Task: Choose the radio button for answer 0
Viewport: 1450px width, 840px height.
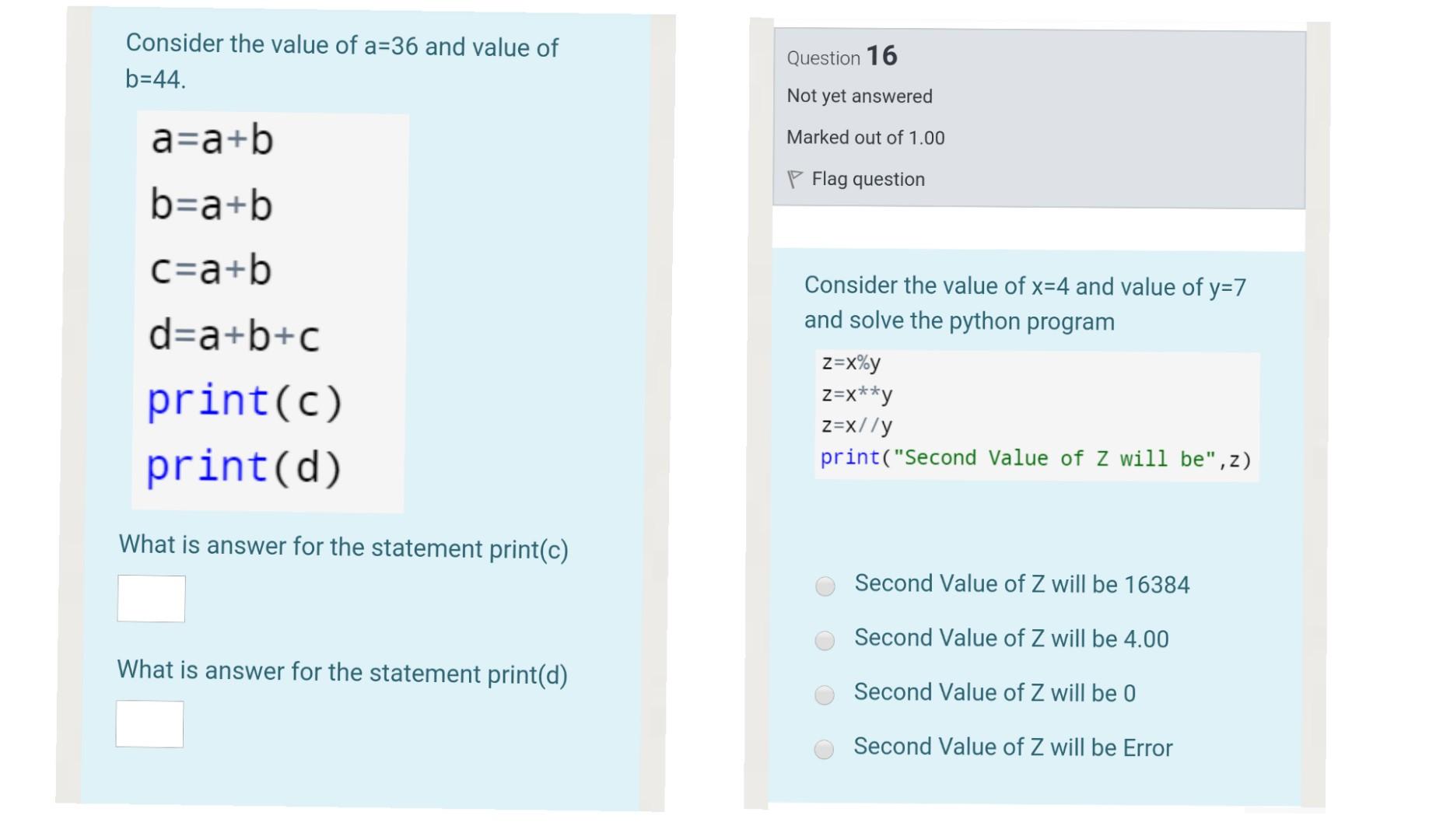Action: pyautogui.click(x=825, y=695)
